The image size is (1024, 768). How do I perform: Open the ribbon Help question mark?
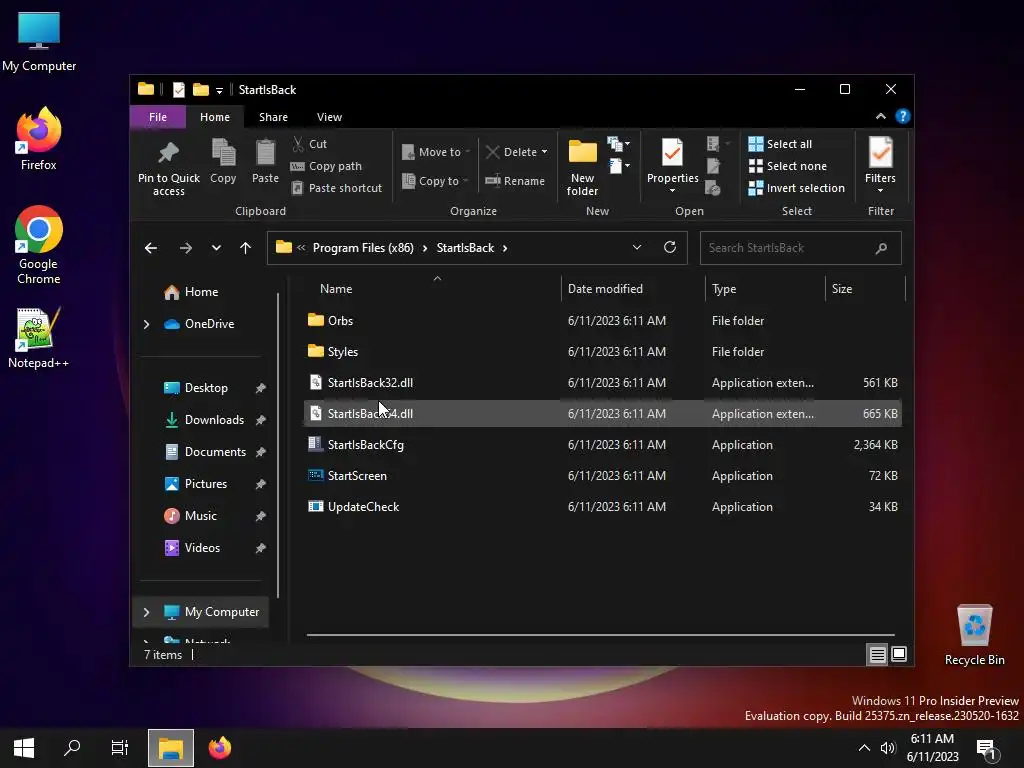coord(903,116)
